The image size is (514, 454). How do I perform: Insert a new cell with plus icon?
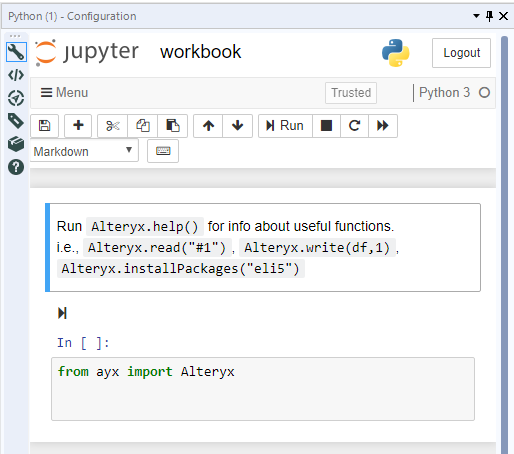(x=78, y=126)
